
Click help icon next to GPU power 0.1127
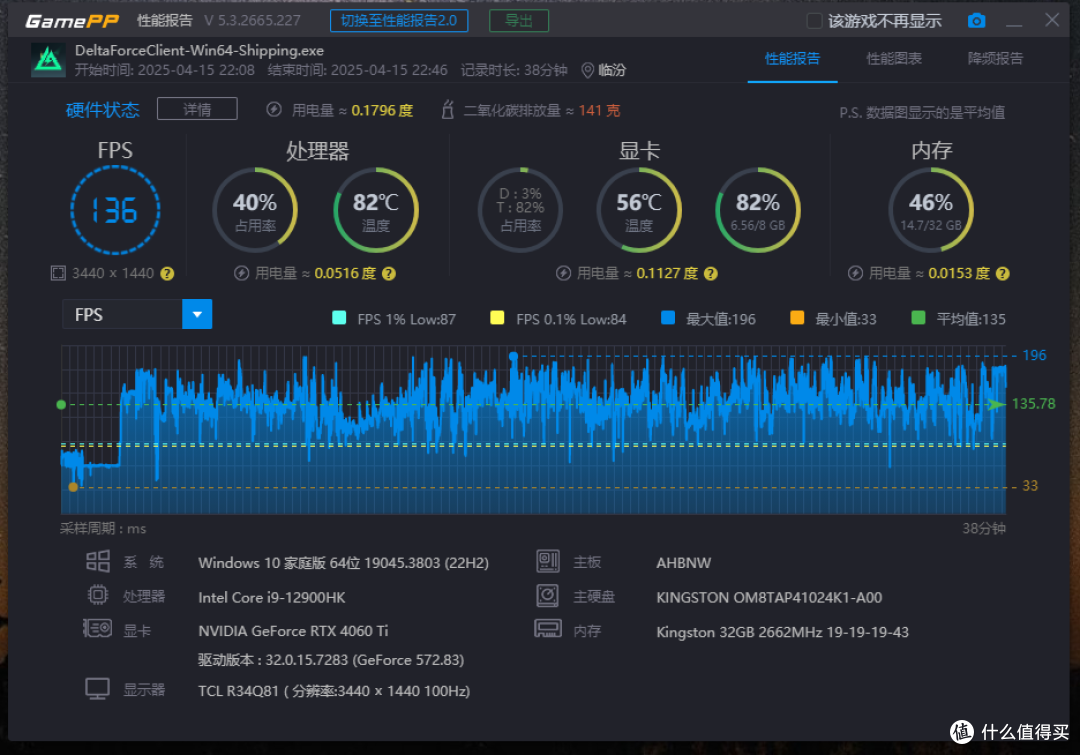tap(711, 273)
